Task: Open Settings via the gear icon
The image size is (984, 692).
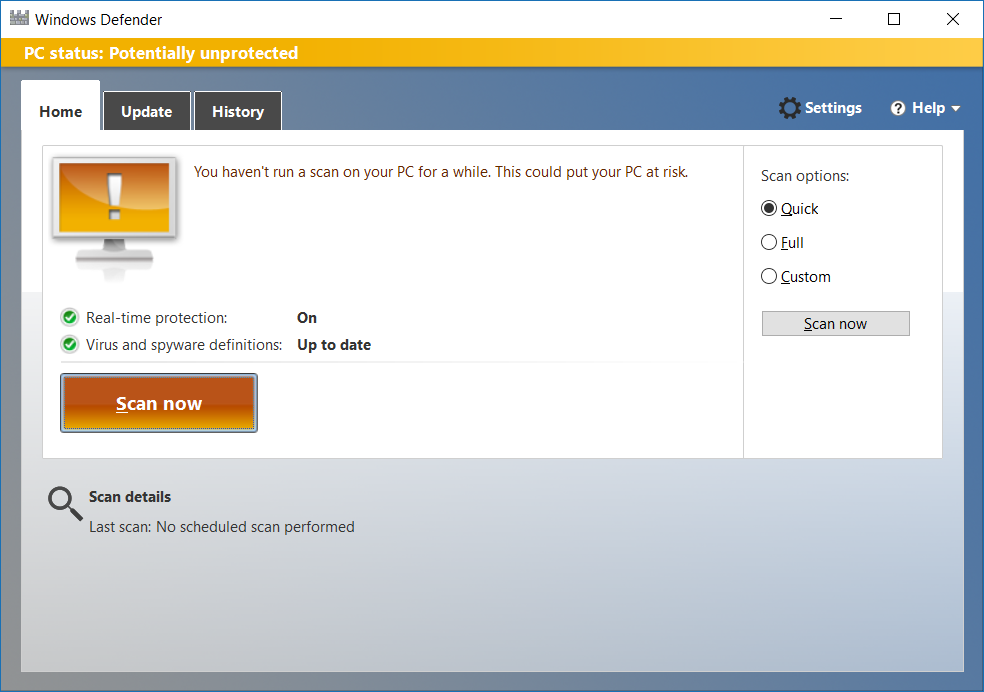Action: pos(789,108)
